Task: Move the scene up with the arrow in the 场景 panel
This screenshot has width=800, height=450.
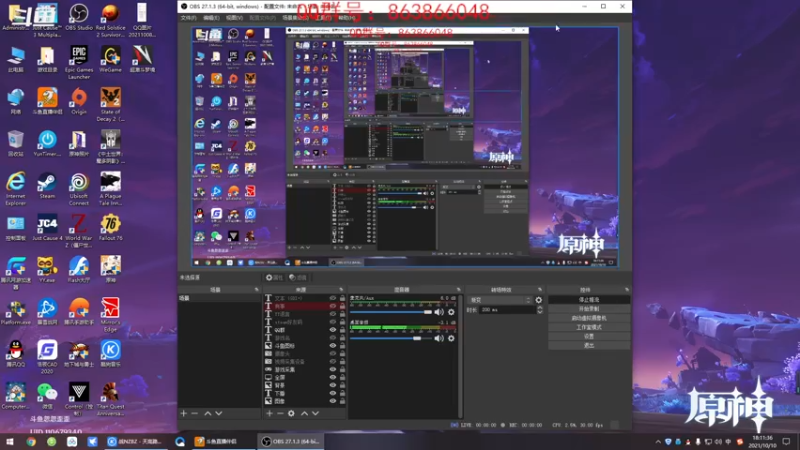Action: pos(208,413)
